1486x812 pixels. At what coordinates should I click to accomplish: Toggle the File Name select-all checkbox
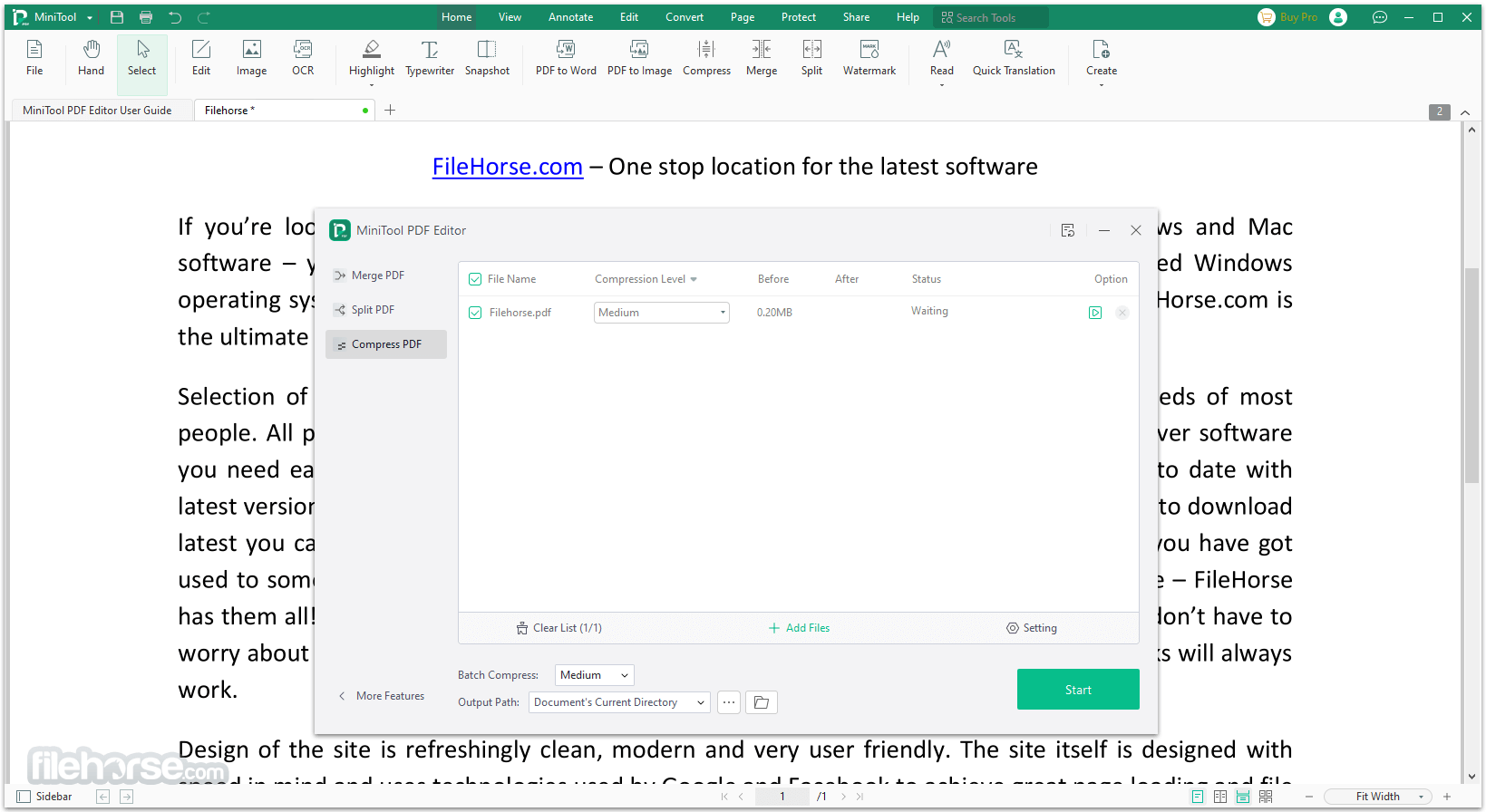click(475, 279)
